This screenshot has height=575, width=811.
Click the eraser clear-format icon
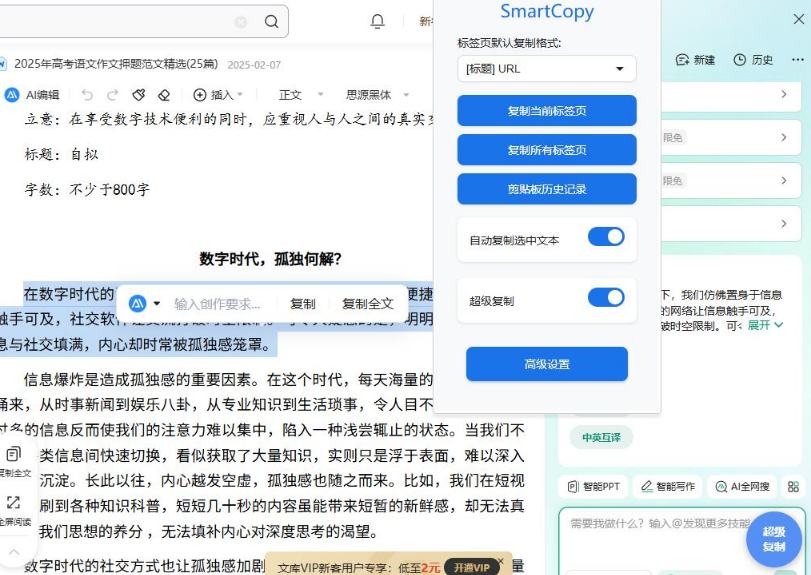point(164,95)
